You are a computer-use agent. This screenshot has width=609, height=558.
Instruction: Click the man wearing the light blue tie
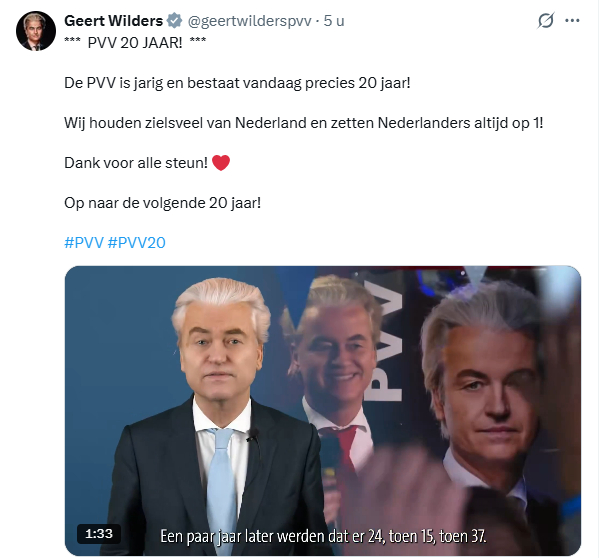(x=218, y=416)
